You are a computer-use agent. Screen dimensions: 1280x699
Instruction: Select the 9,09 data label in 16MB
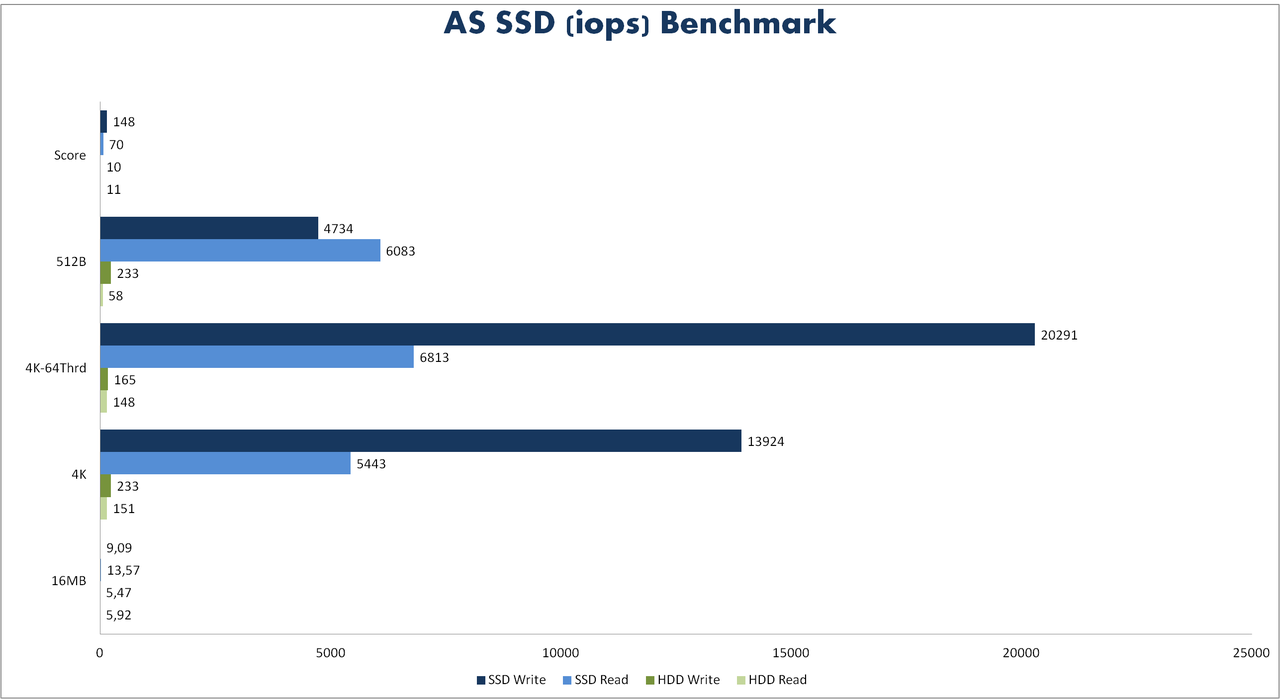(119, 548)
